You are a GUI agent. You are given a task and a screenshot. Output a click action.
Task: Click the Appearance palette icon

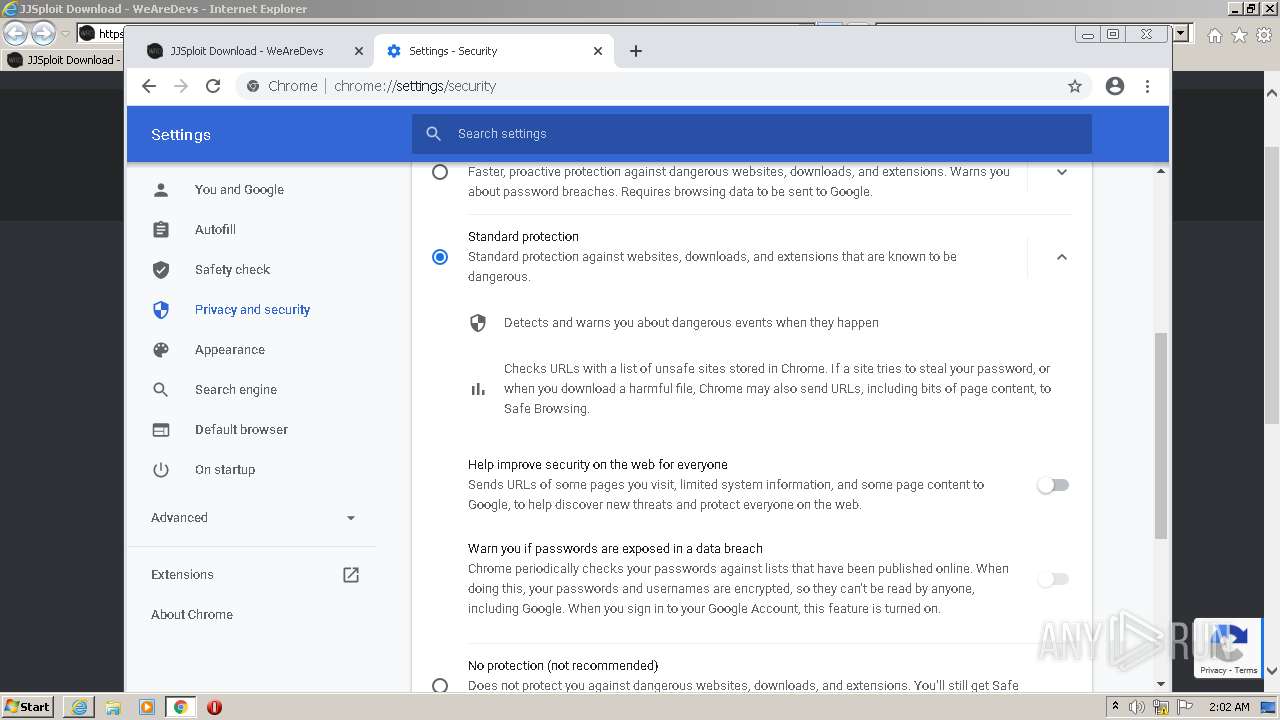(161, 350)
